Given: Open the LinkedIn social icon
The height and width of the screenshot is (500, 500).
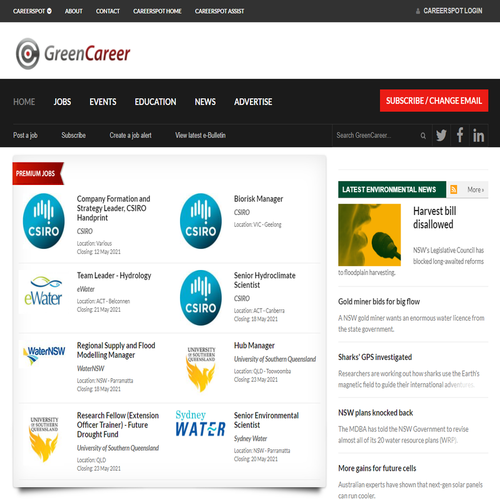Looking at the screenshot, I should pos(478,135).
